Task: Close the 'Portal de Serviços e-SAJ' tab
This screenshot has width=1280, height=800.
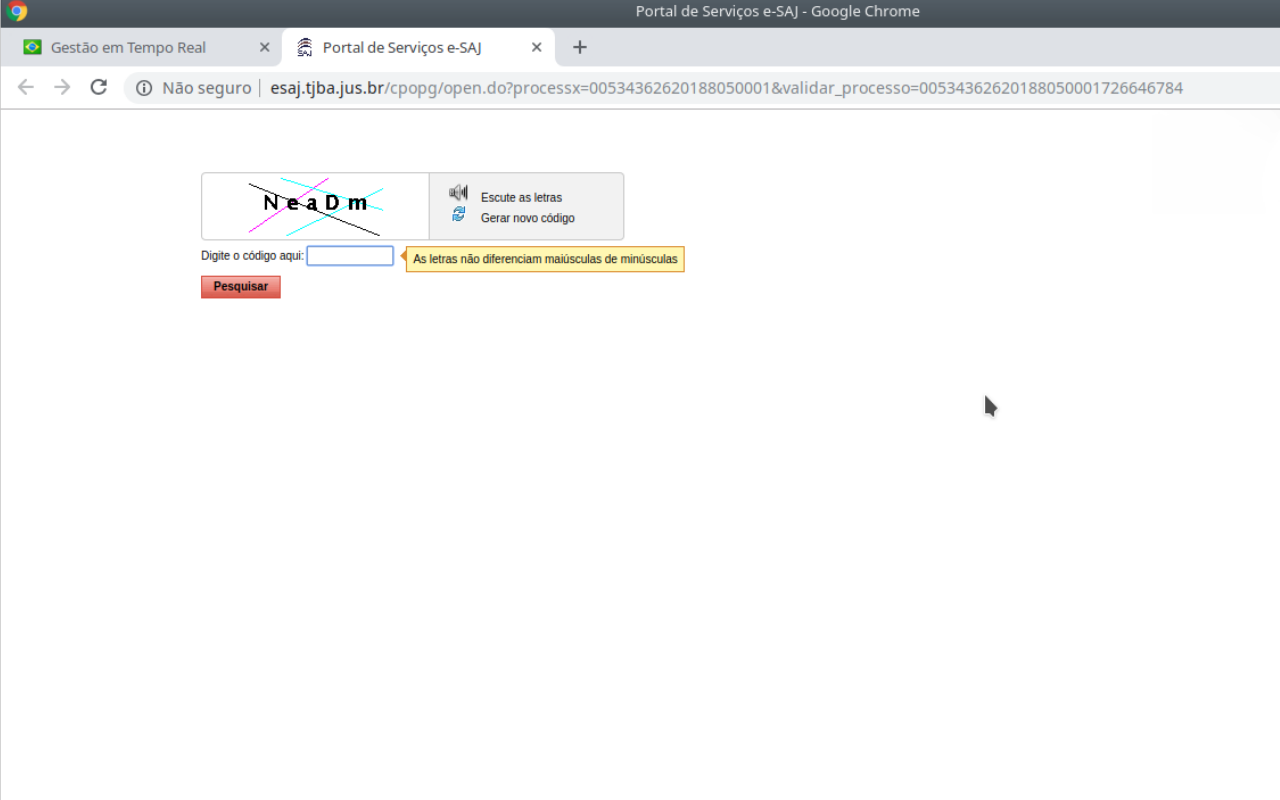Action: pos(537,47)
